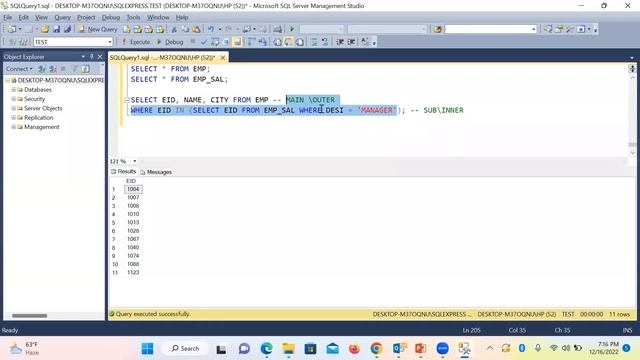Select result cell 1004

coord(133,189)
